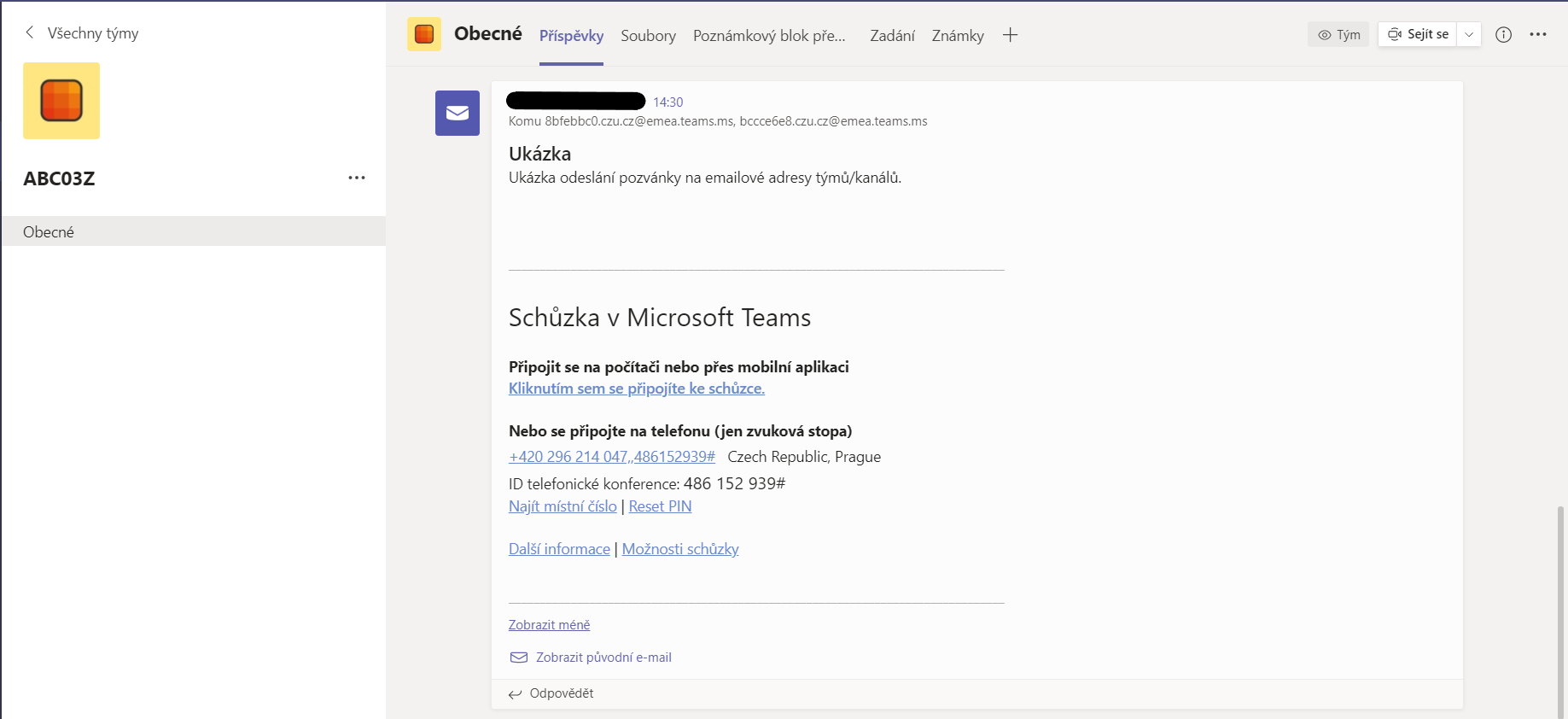The image size is (1568, 719).
Task: Dial the +420 296 214 047 number link
Action: (x=612, y=457)
